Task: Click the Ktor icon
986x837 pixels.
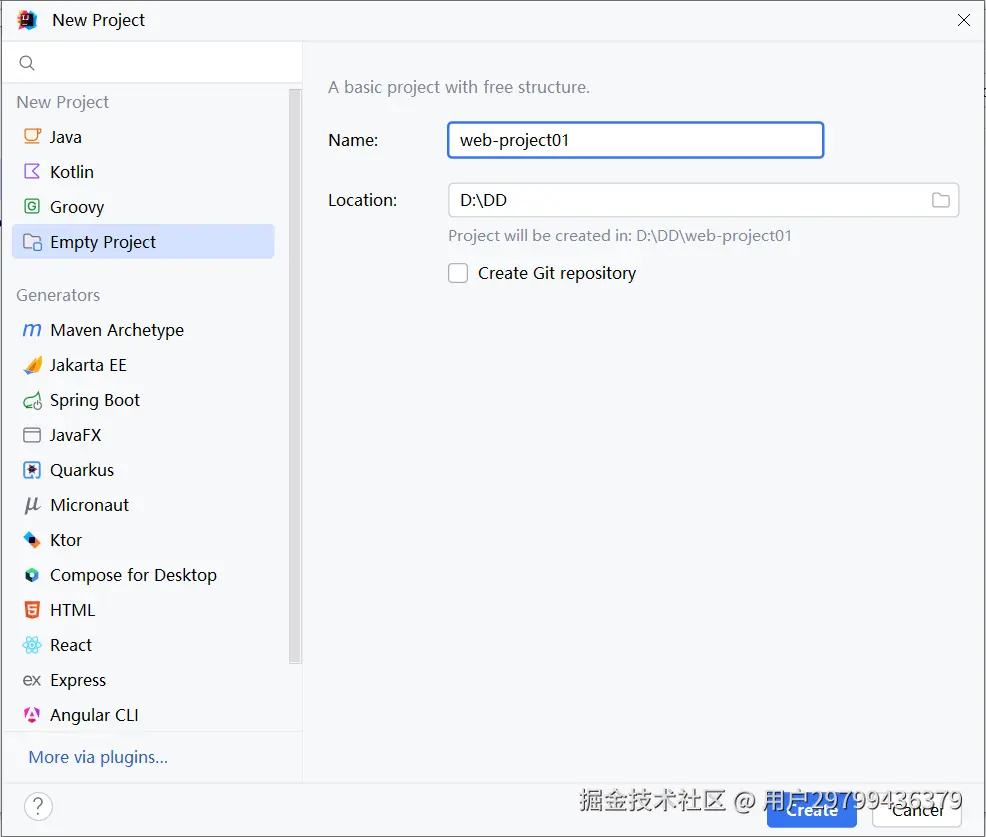Action: coord(32,540)
